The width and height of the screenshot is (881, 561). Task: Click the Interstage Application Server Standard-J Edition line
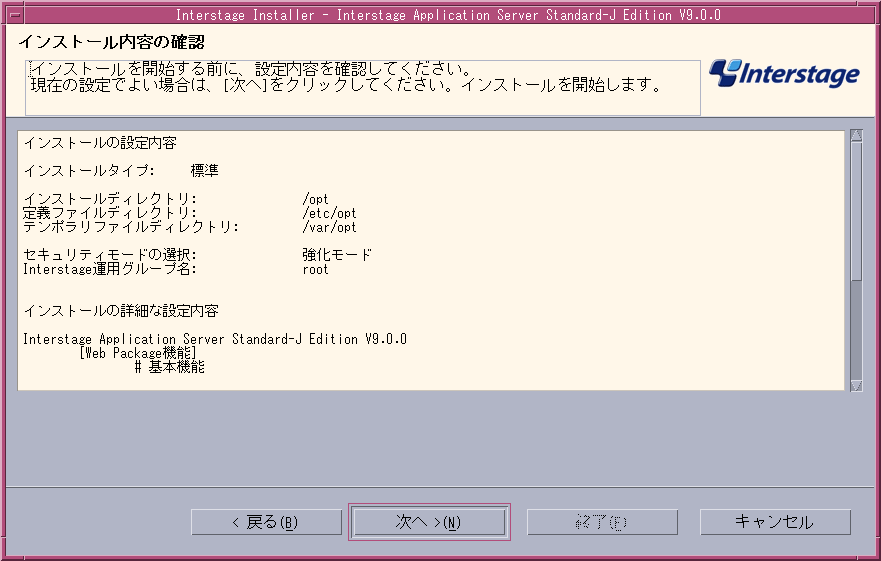point(215,339)
